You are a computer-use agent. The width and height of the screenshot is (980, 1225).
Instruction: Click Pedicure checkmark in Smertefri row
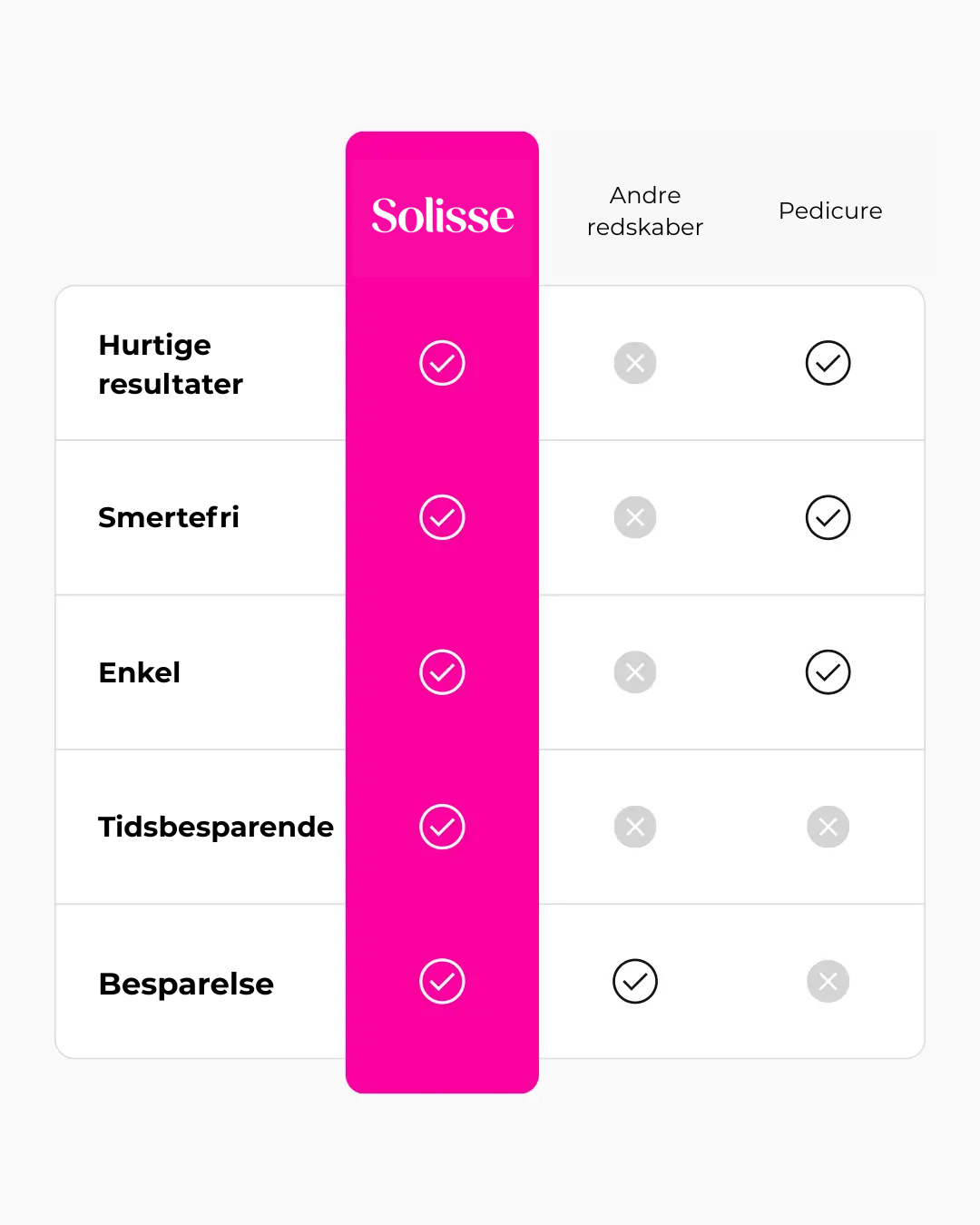[x=828, y=517]
